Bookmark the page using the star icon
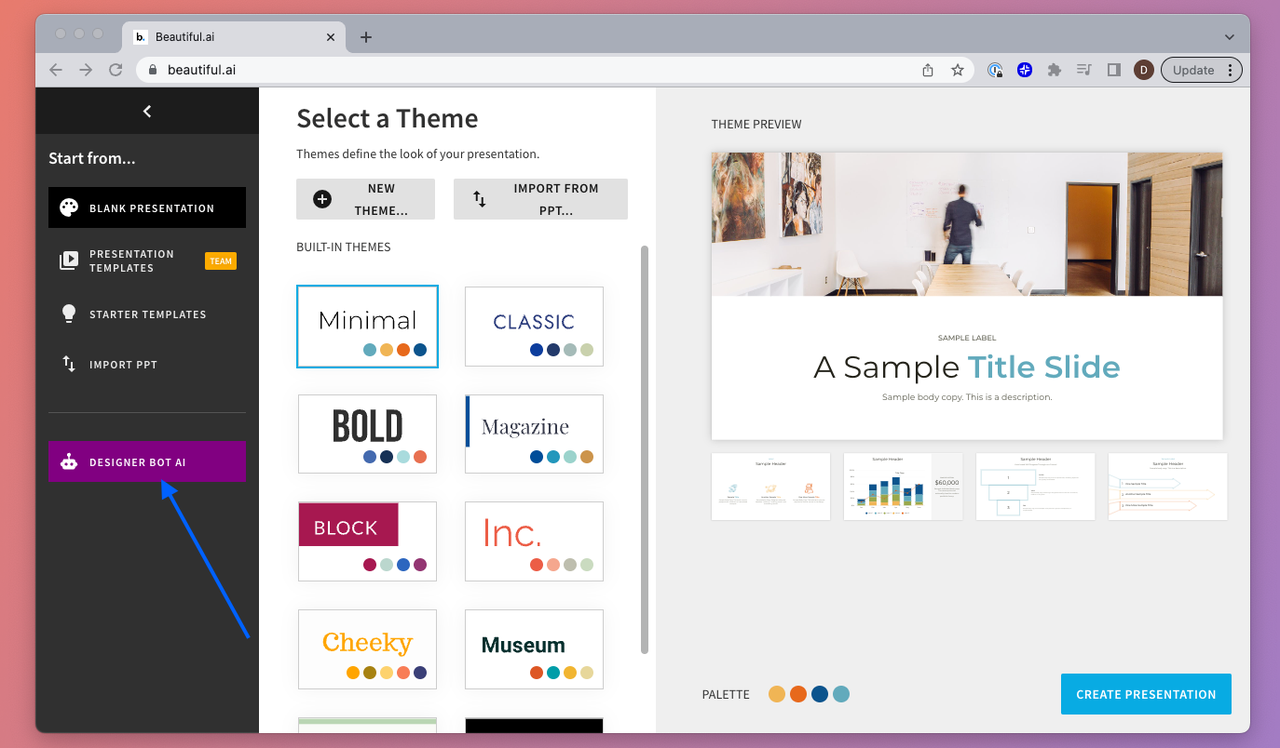Viewport: 1280px width, 748px height. pyautogui.click(x=957, y=70)
